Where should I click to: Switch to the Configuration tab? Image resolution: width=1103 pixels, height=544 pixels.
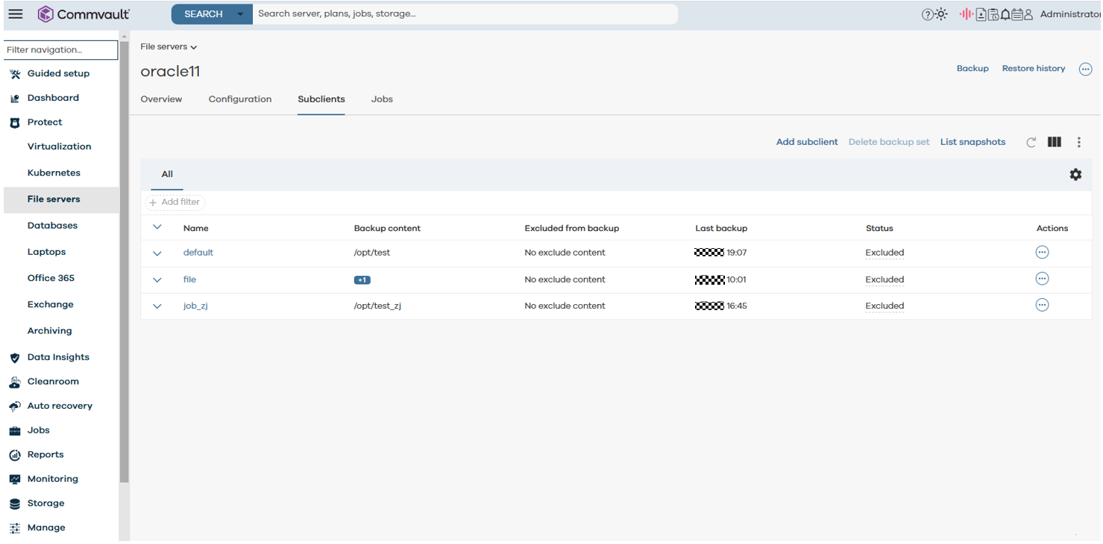click(x=240, y=99)
